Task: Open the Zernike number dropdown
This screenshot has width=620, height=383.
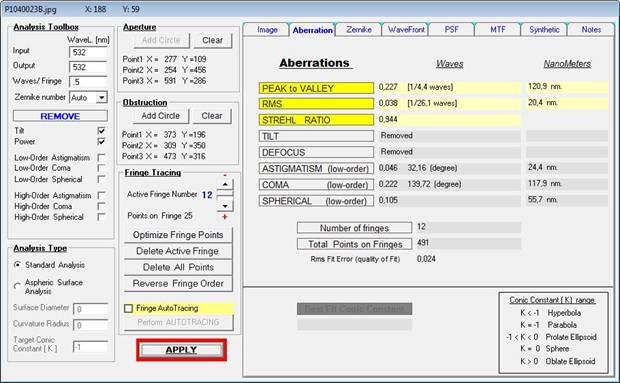Action: (102, 97)
